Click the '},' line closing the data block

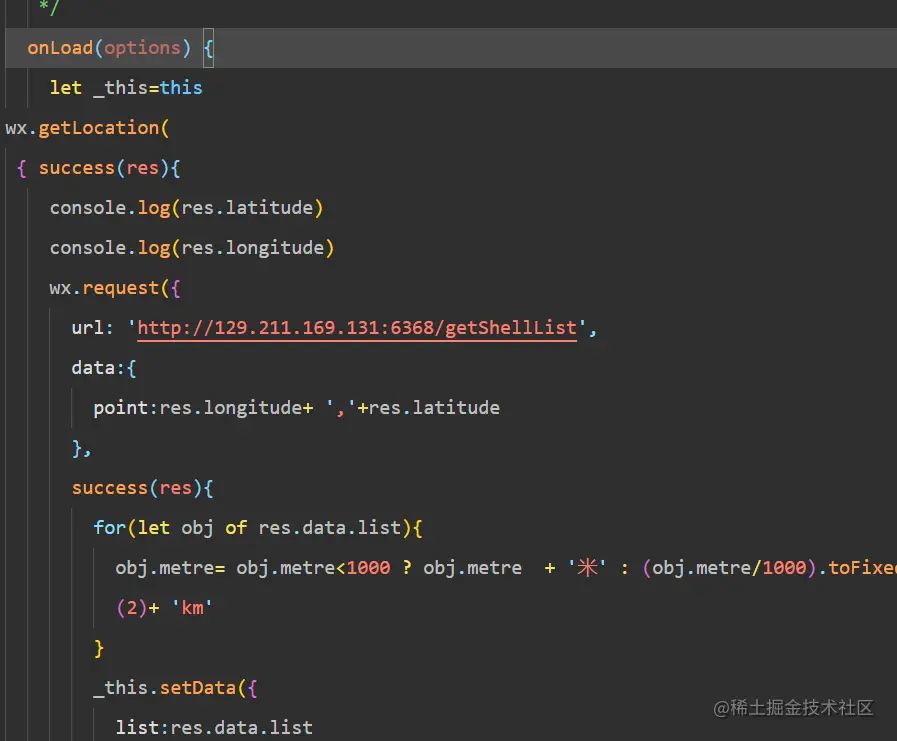(x=81, y=448)
